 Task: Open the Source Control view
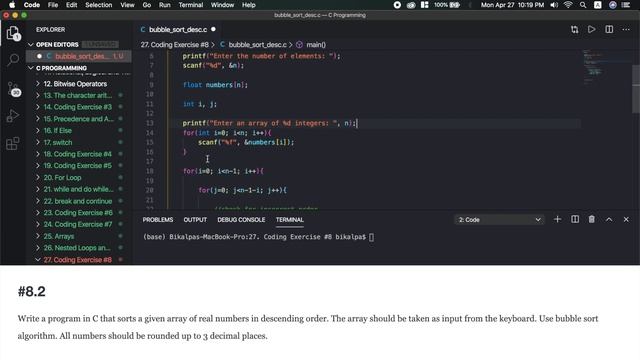(13, 89)
